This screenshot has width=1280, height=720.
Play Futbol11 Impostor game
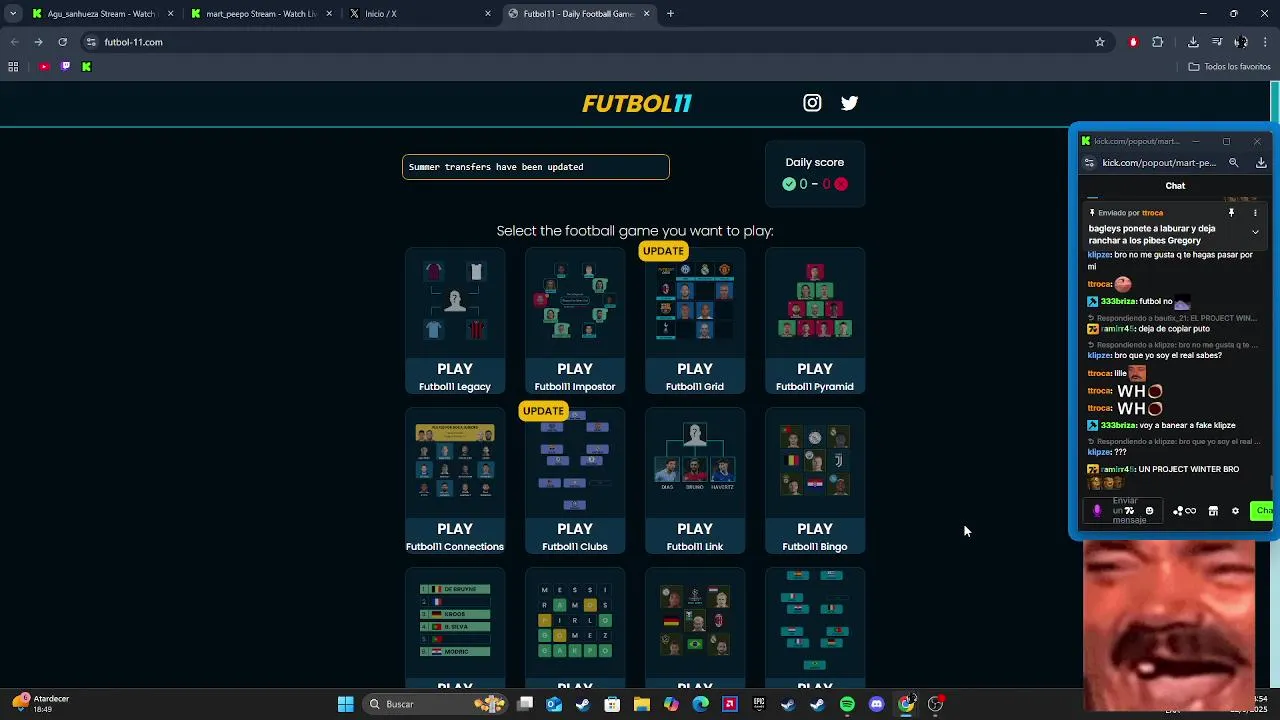tap(575, 321)
